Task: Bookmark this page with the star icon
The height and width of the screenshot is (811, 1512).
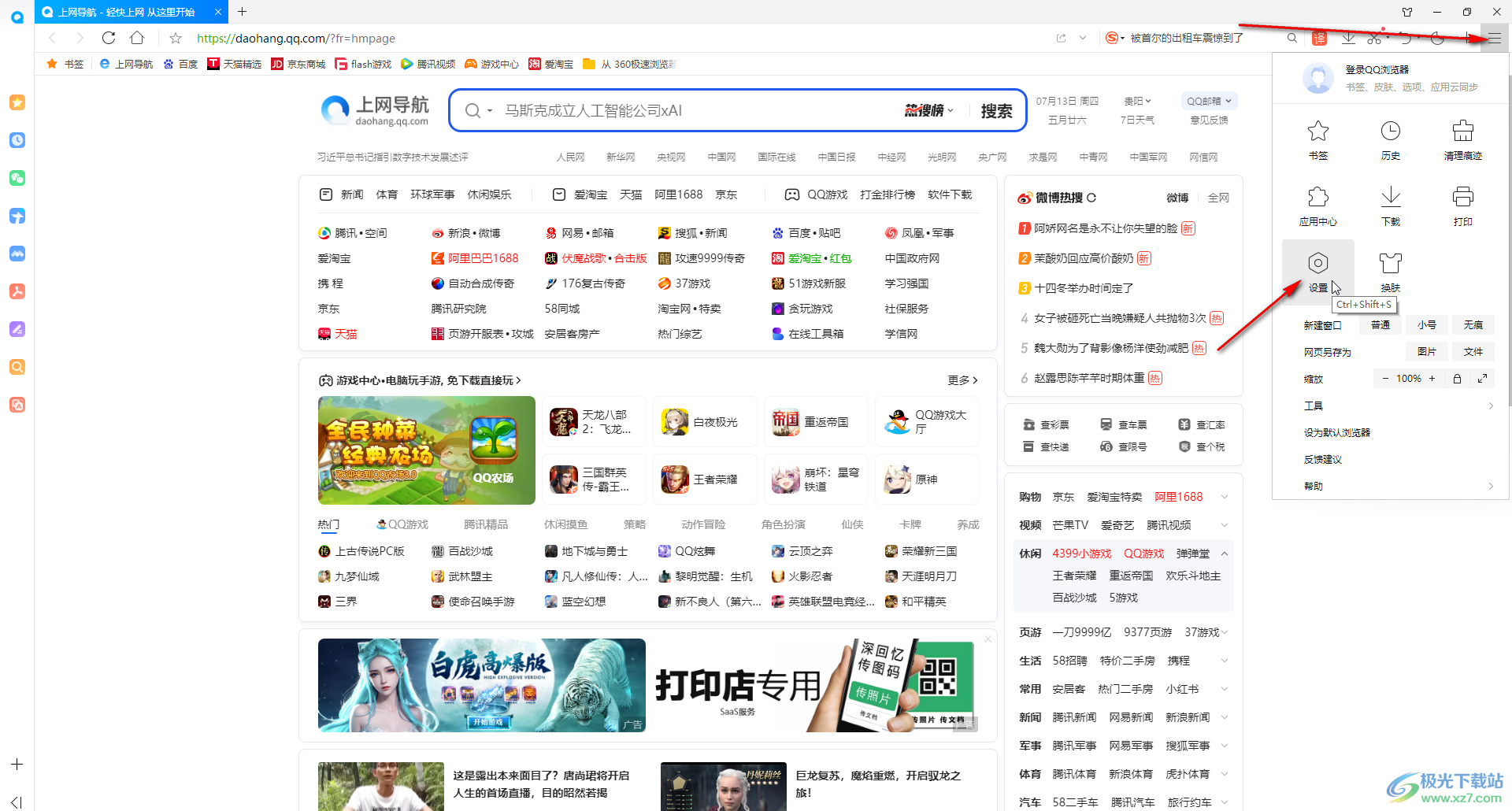Action: (x=176, y=38)
